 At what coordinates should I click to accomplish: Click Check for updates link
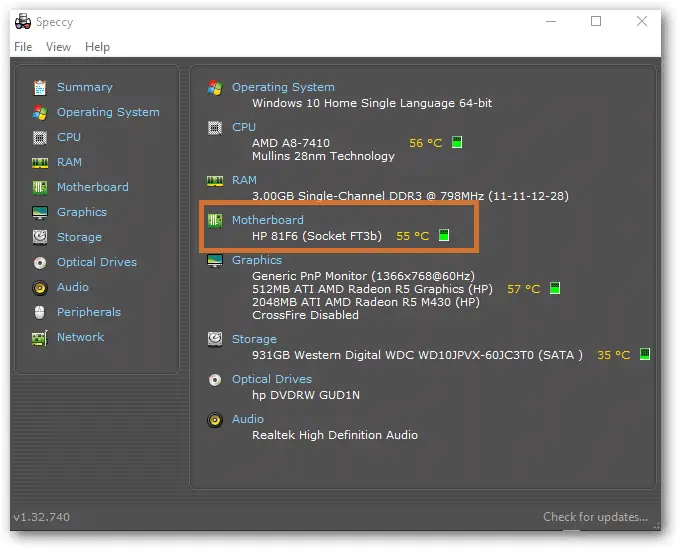click(x=595, y=517)
